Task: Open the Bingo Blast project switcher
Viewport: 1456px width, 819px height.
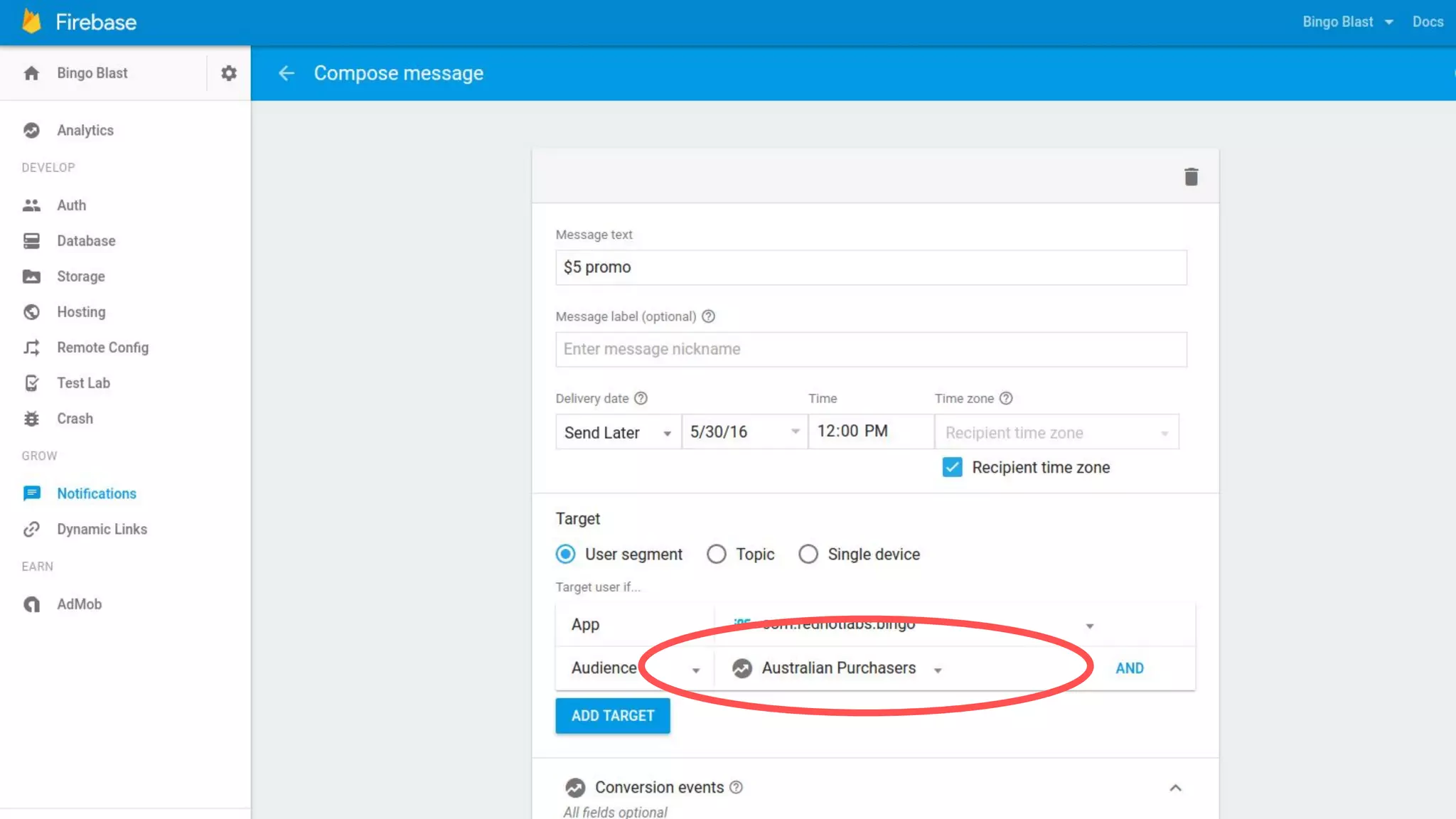Action: pyautogui.click(x=1347, y=22)
